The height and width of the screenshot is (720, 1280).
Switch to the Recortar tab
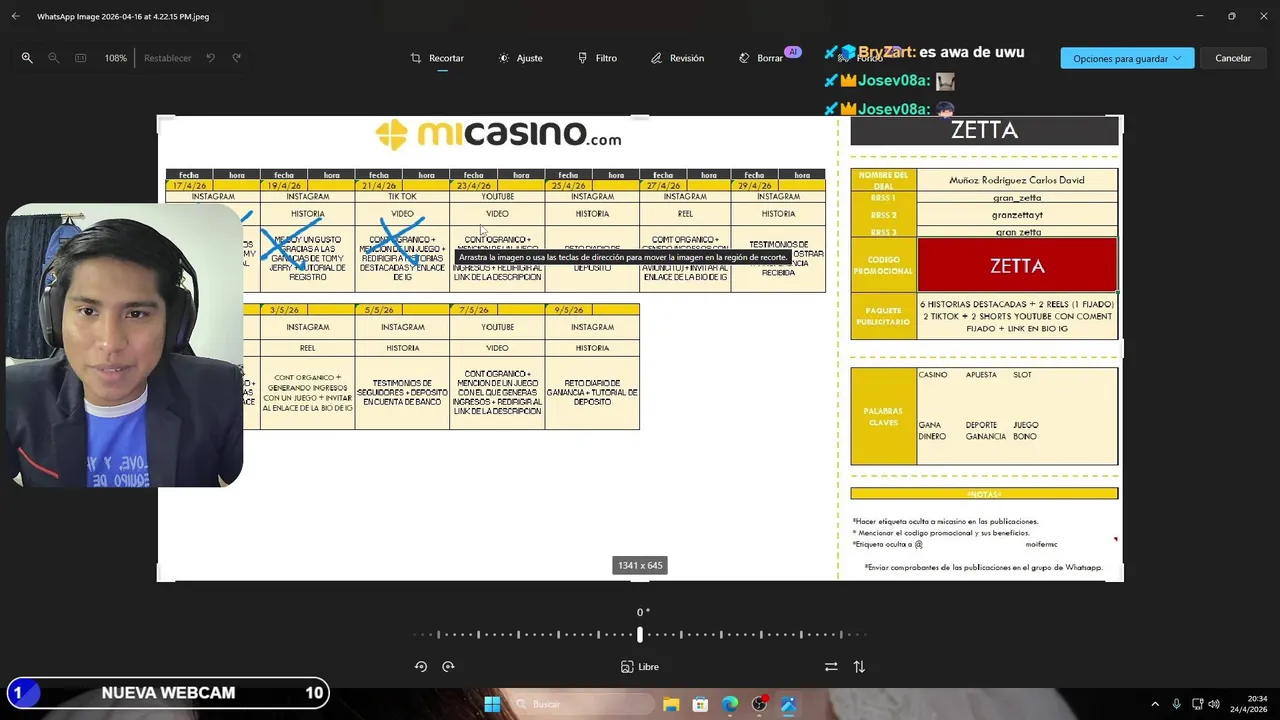point(437,58)
